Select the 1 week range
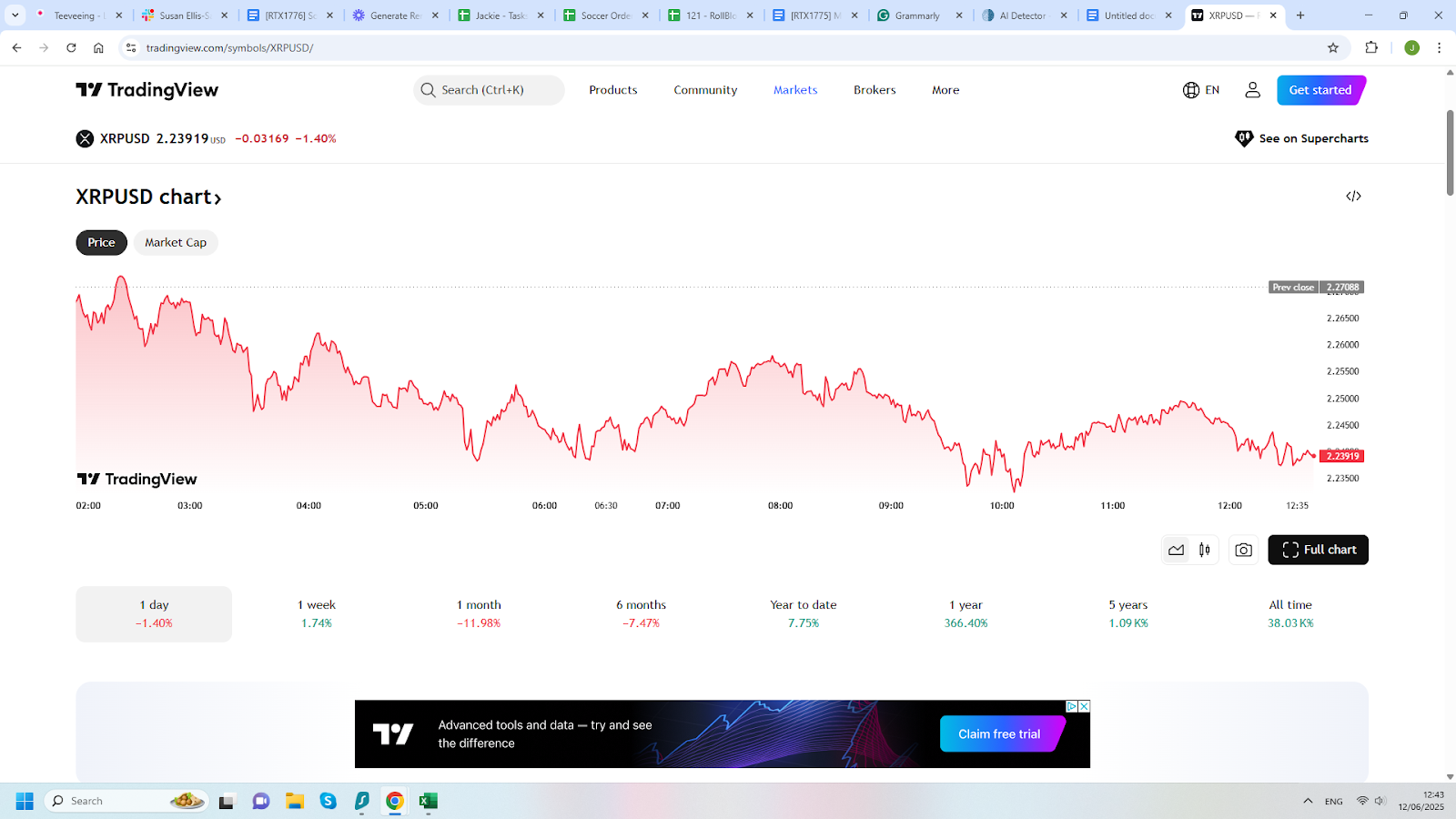The height and width of the screenshot is (819, 1456). tap(317, 614)
